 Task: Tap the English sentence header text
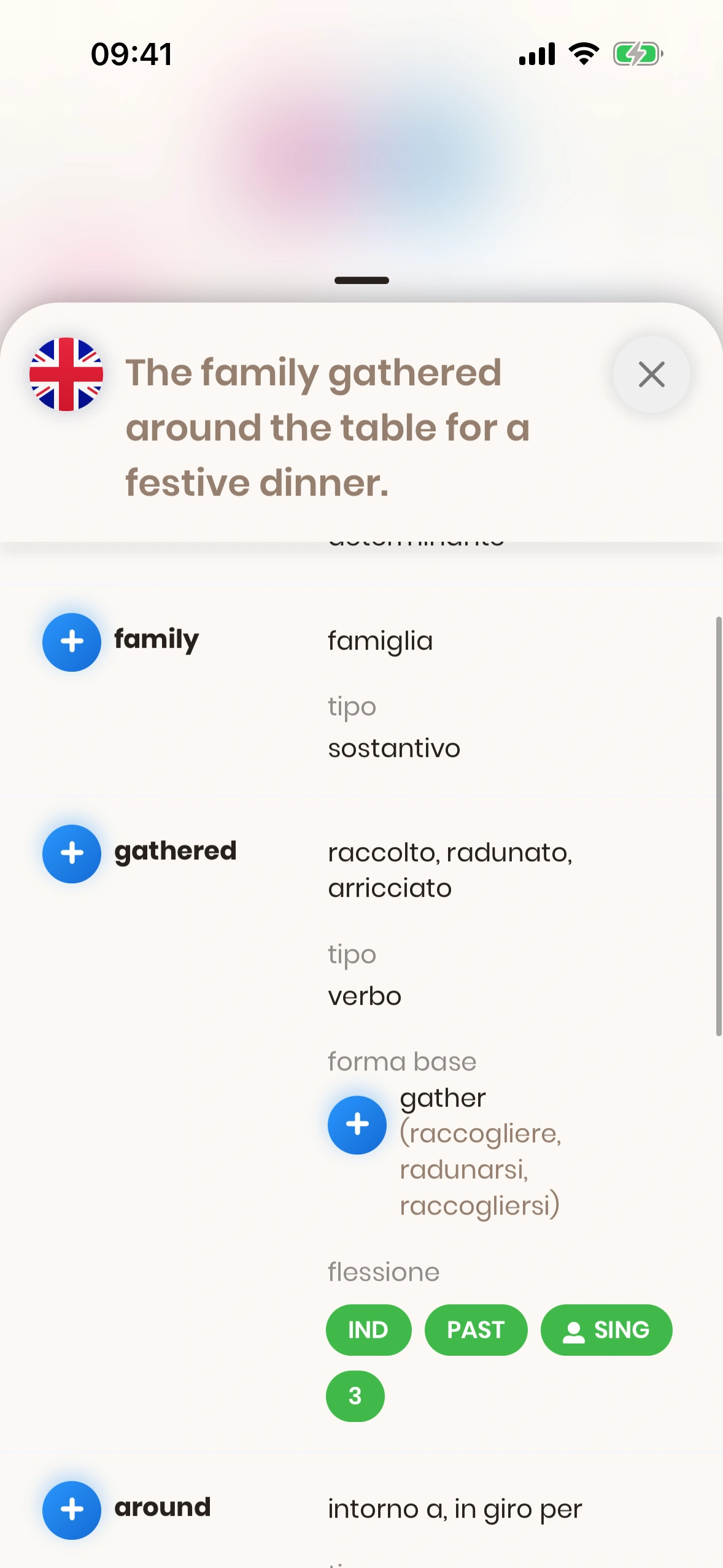tap(328, 427)
